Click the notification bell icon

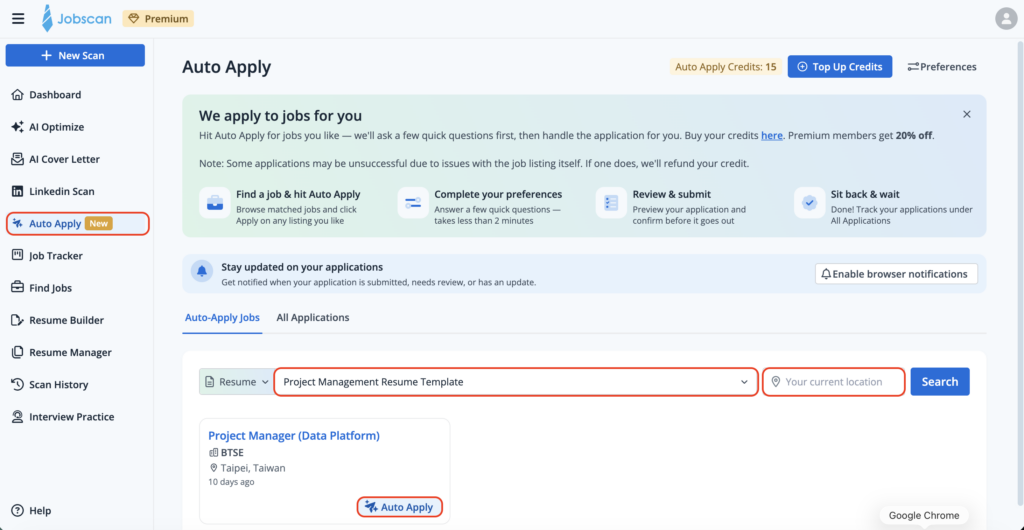point(202,271)
